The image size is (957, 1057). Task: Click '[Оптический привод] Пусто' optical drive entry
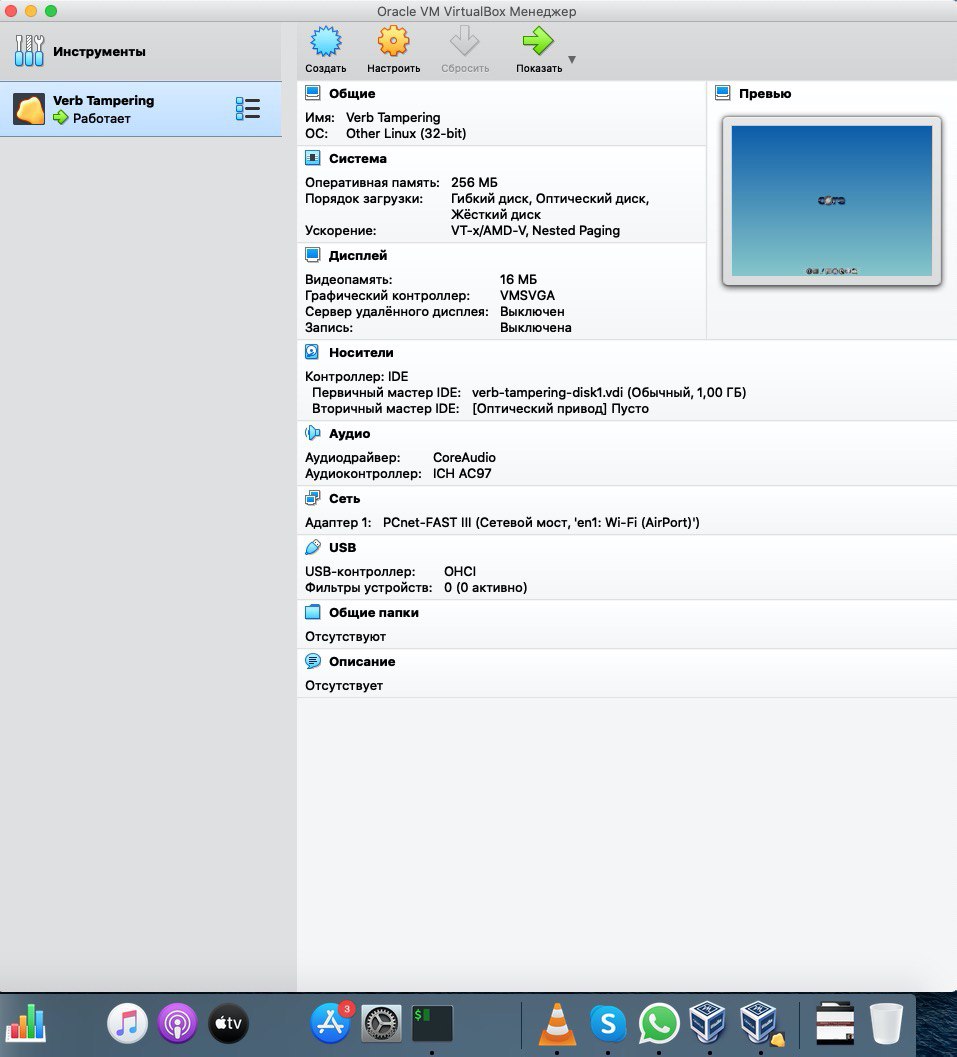[x=560, y=409]
